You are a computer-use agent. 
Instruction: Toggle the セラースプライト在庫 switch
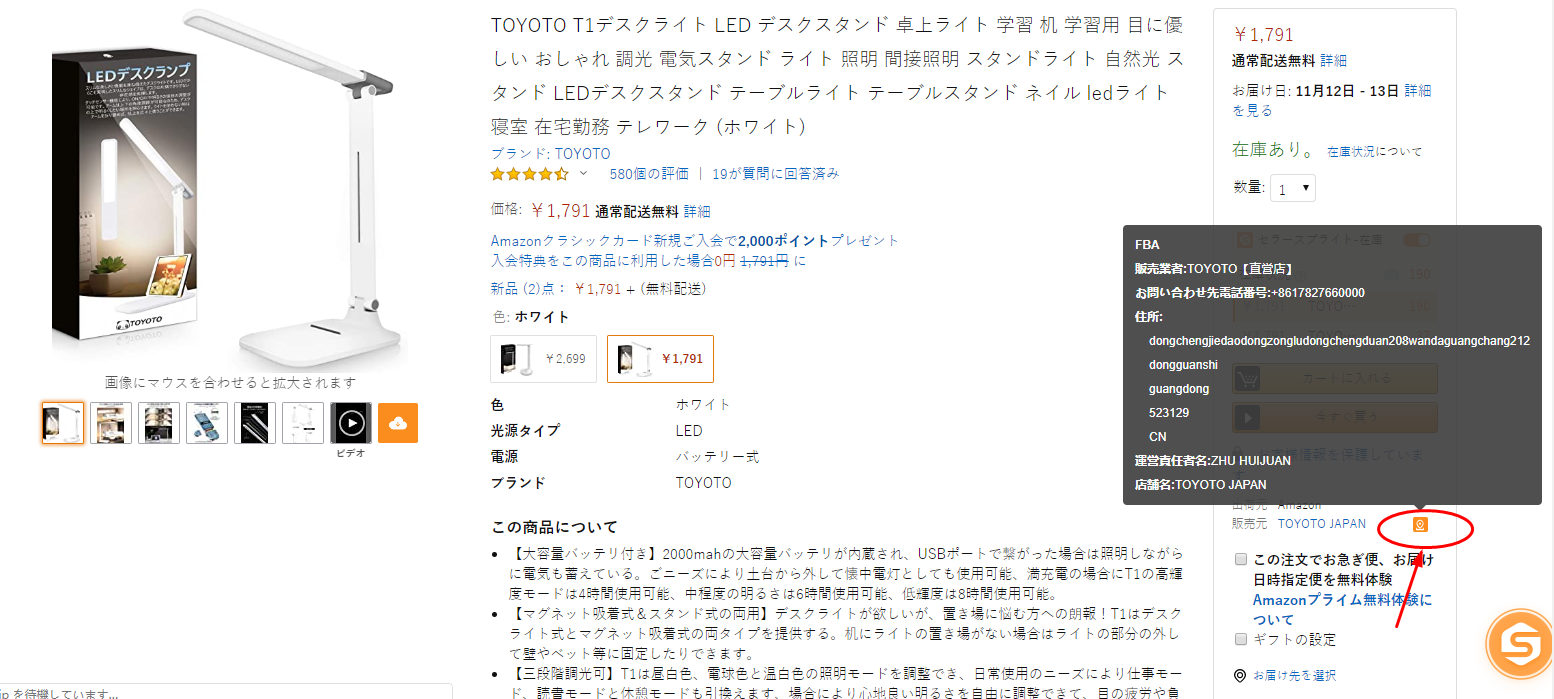[x=1415, y=240]
